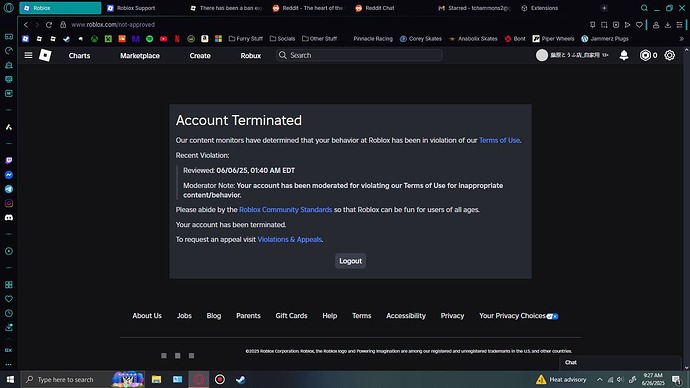Open the Roblox notifications bell

pos(624,55)
